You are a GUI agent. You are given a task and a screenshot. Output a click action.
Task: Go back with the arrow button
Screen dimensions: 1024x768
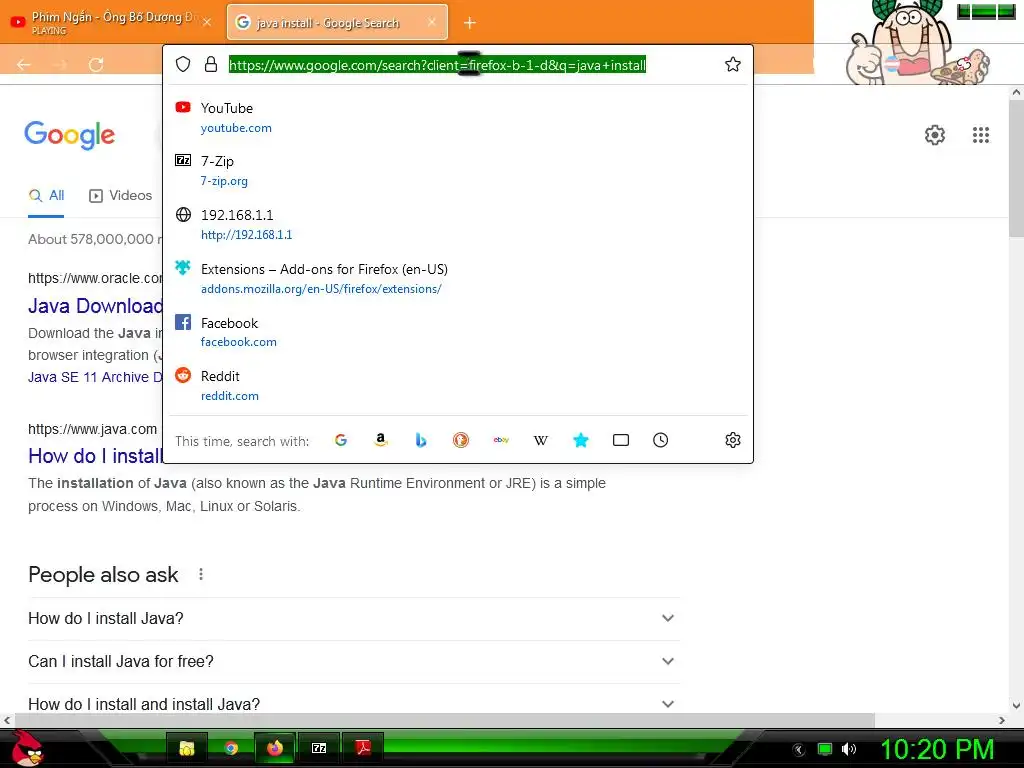pos(24,64)
